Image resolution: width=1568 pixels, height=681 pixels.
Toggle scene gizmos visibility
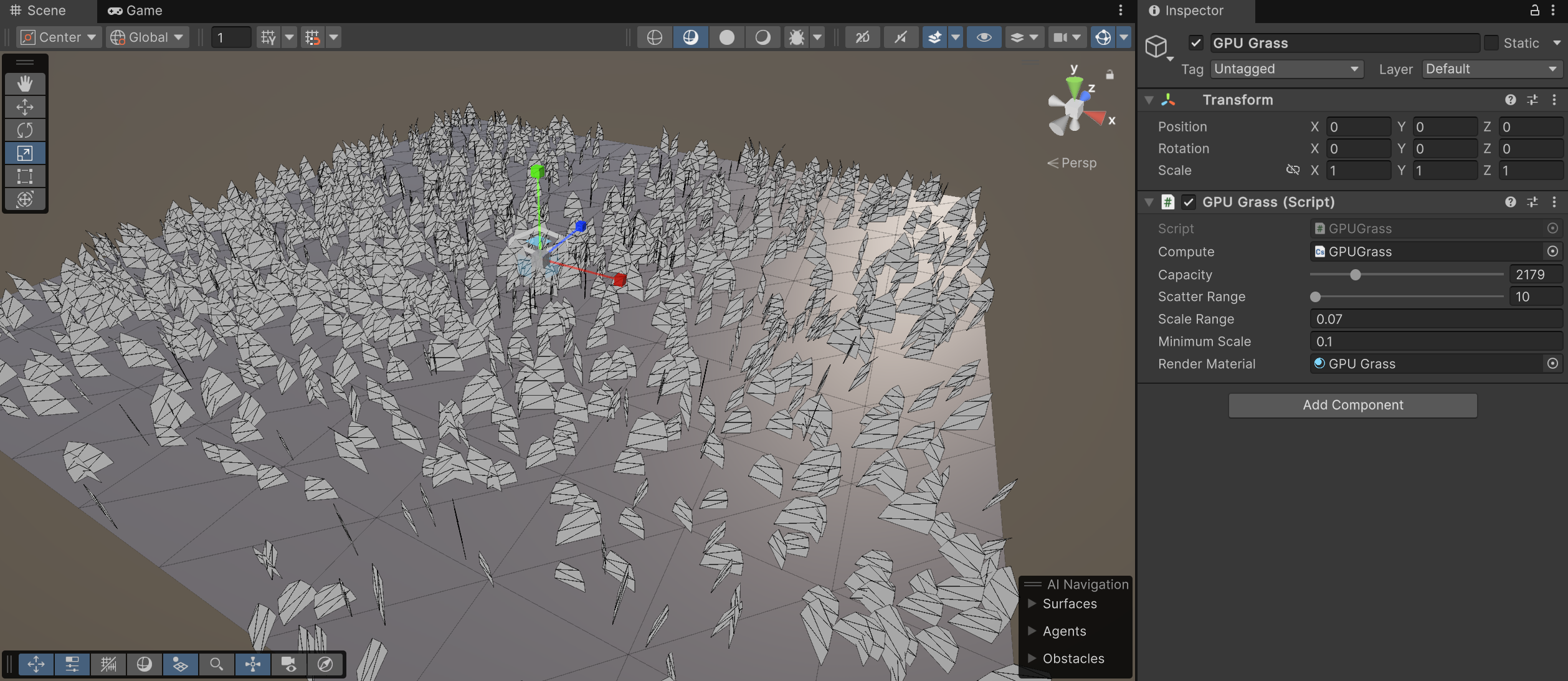point(1103,37)
